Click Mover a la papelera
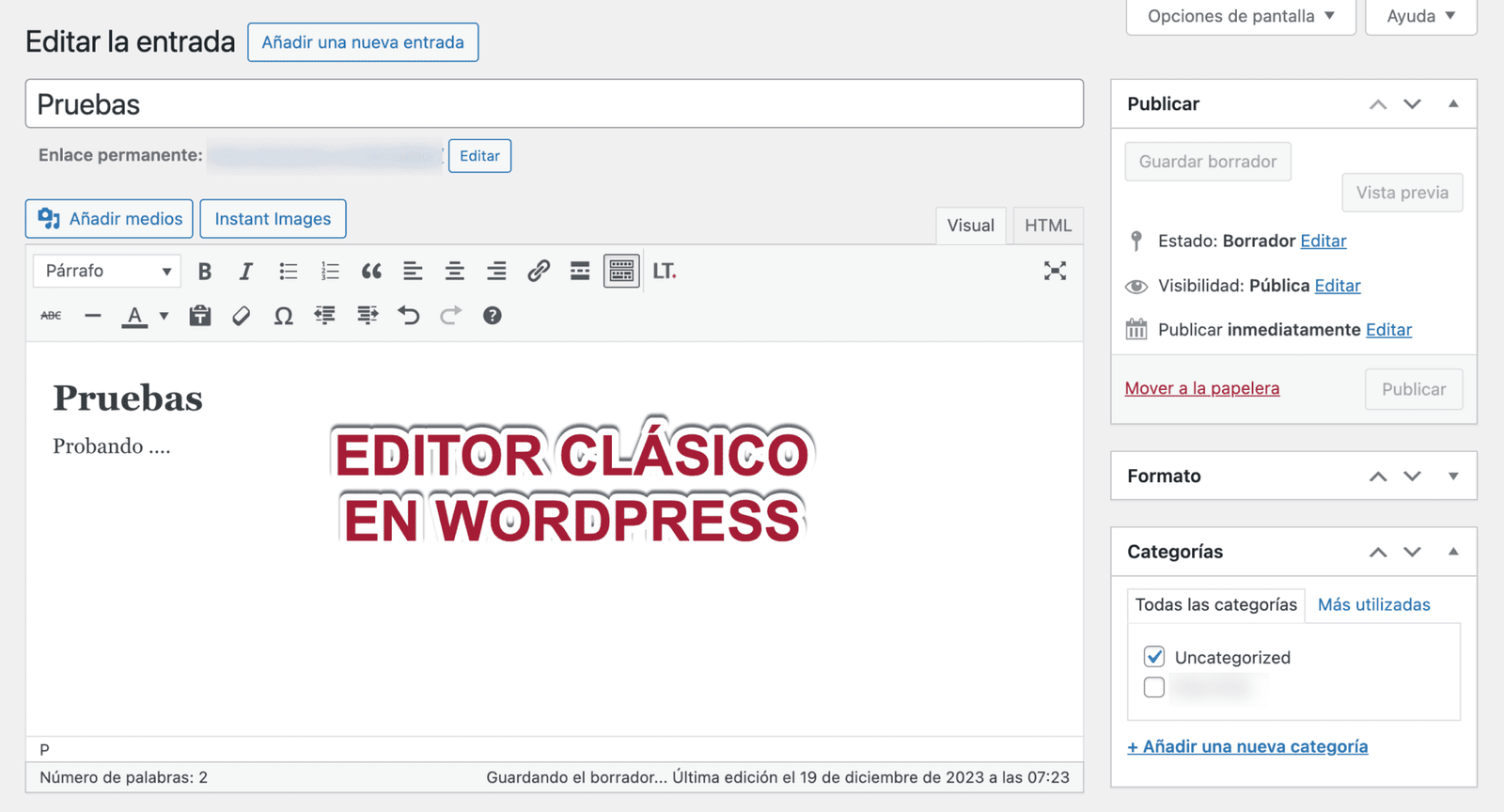This screenshot has height=812, width=1504. click(1201, 388)
